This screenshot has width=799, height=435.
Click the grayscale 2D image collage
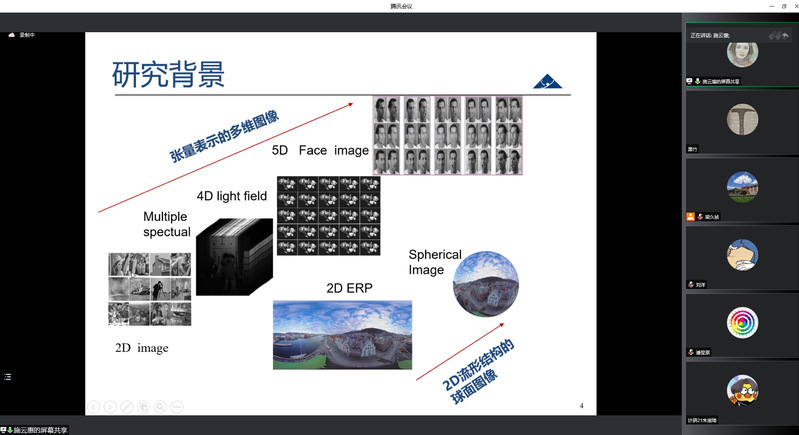(x=150, y=289)
